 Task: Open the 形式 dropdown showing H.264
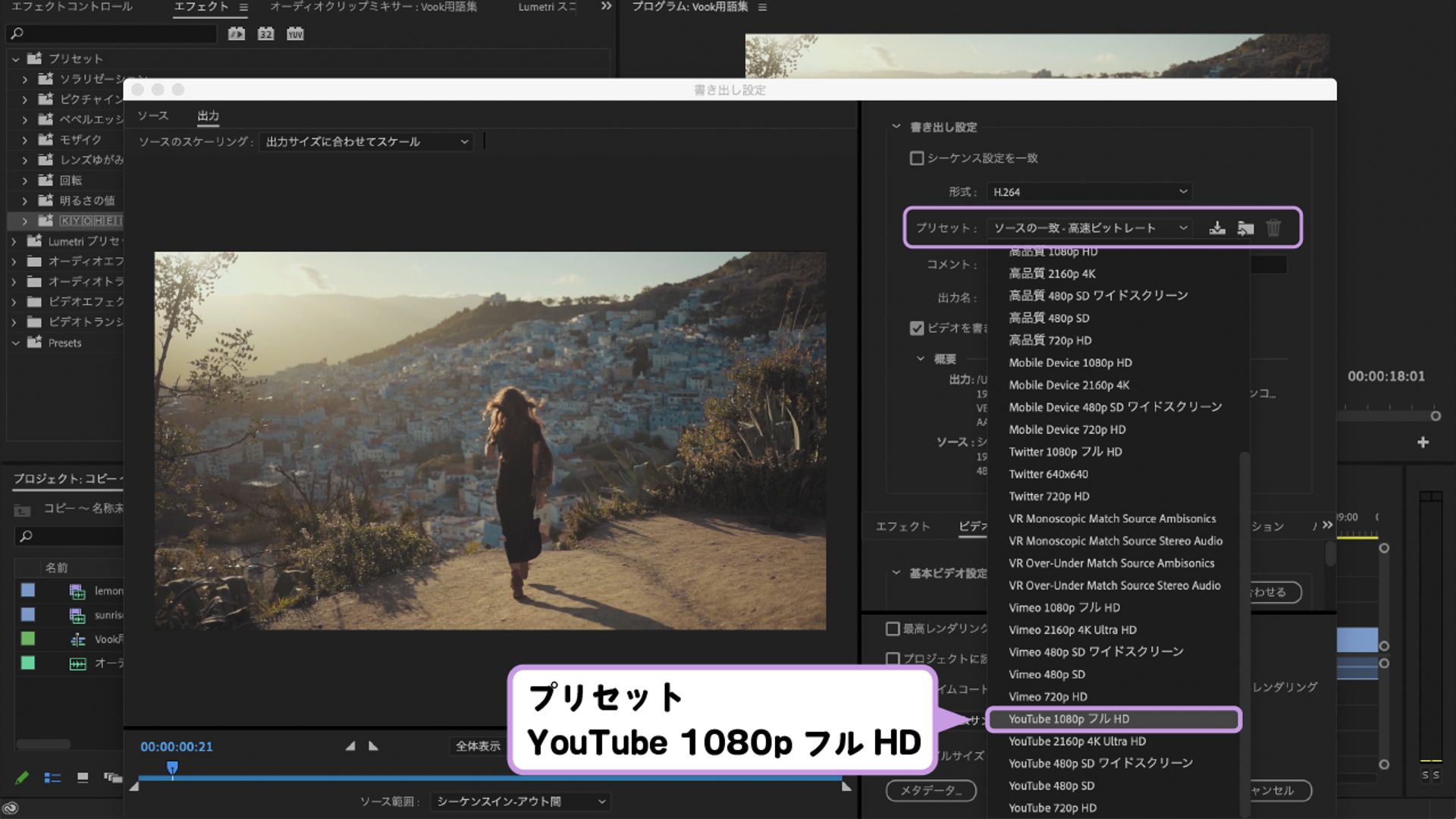tap(1090, 191)
